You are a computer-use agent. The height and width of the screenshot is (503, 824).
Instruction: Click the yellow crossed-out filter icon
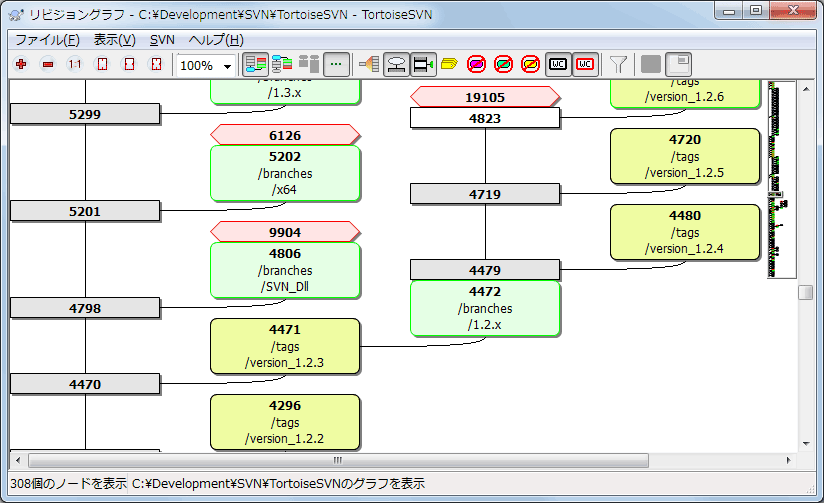pos(530,65)
